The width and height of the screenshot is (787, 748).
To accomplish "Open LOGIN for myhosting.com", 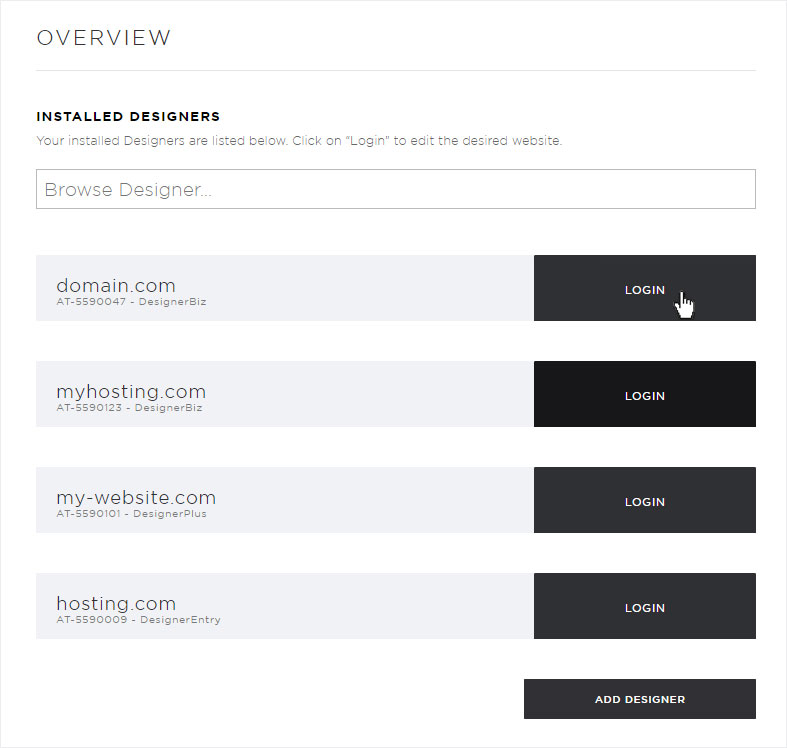I will coord(644,394).
